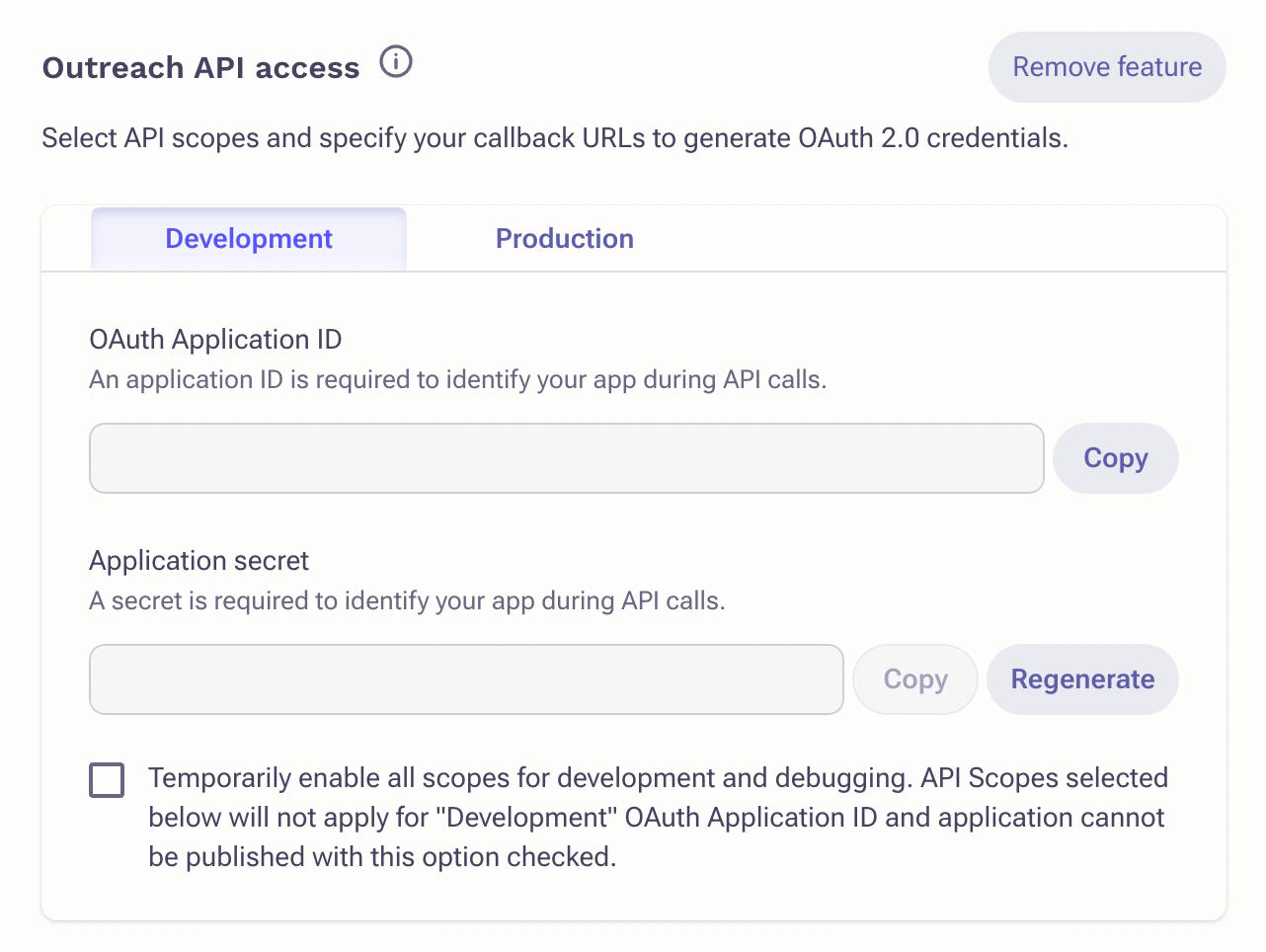Click the 'A secret is required' helper text
Screen dimensions: 1266x952
[x=407, y=601]
